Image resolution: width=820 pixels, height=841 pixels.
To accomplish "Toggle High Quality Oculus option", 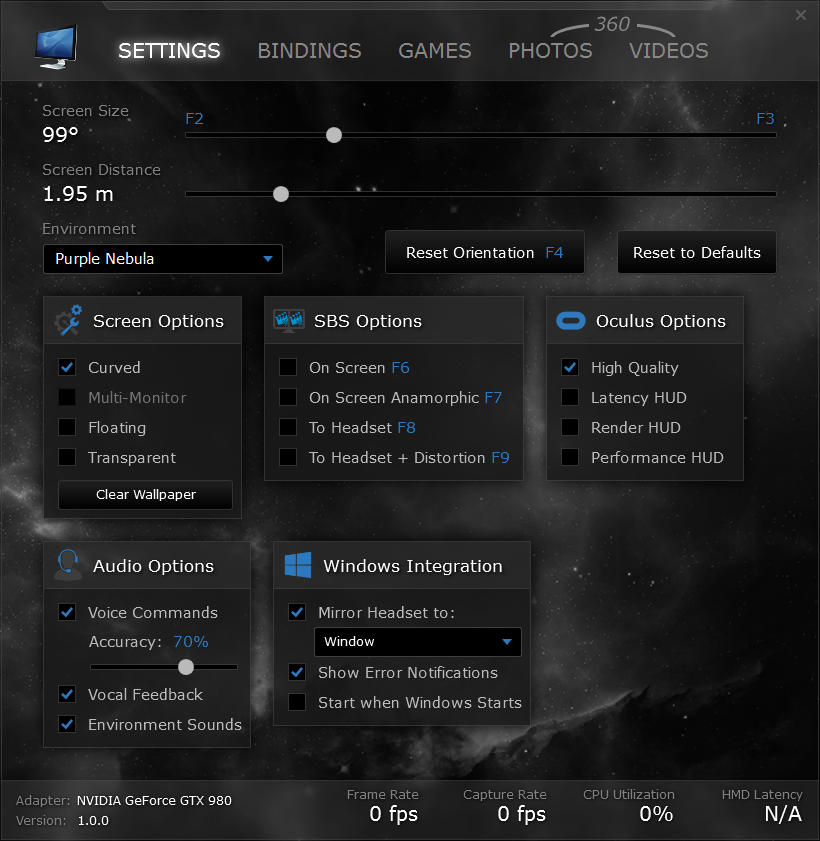I will (x=570, y=367).
